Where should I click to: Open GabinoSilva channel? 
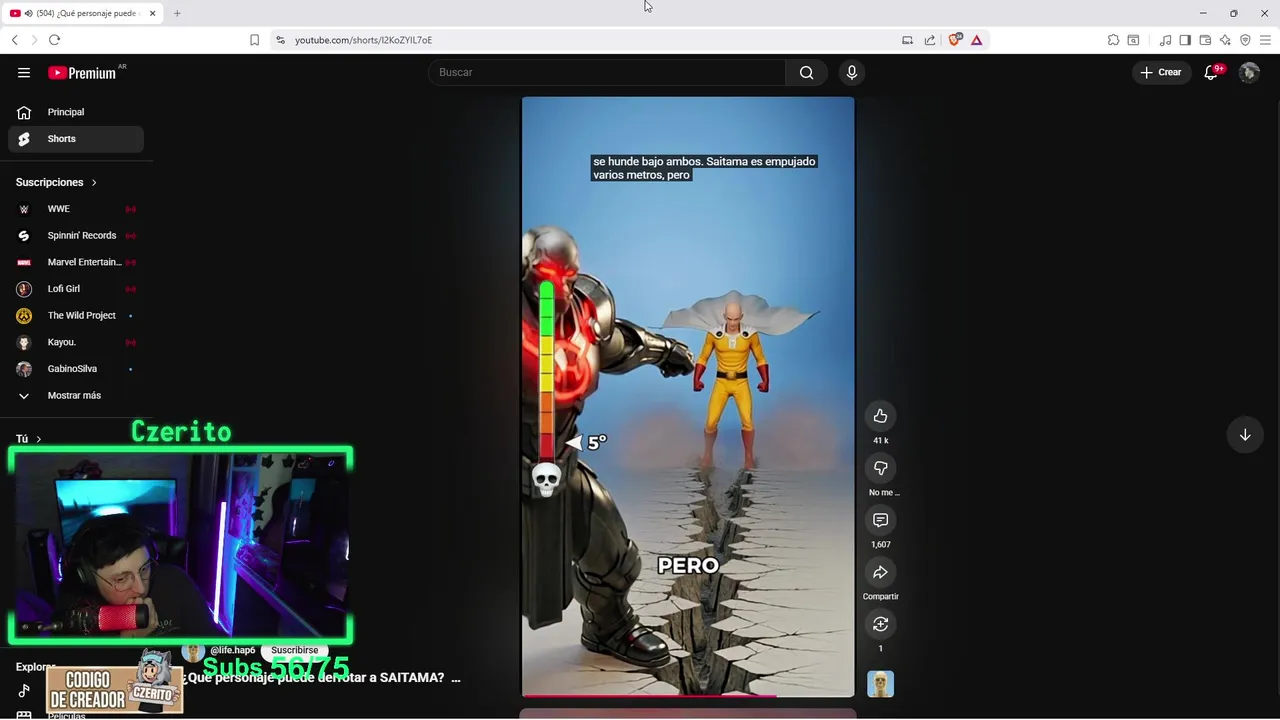pyautogui.click(x=76, y=369)
